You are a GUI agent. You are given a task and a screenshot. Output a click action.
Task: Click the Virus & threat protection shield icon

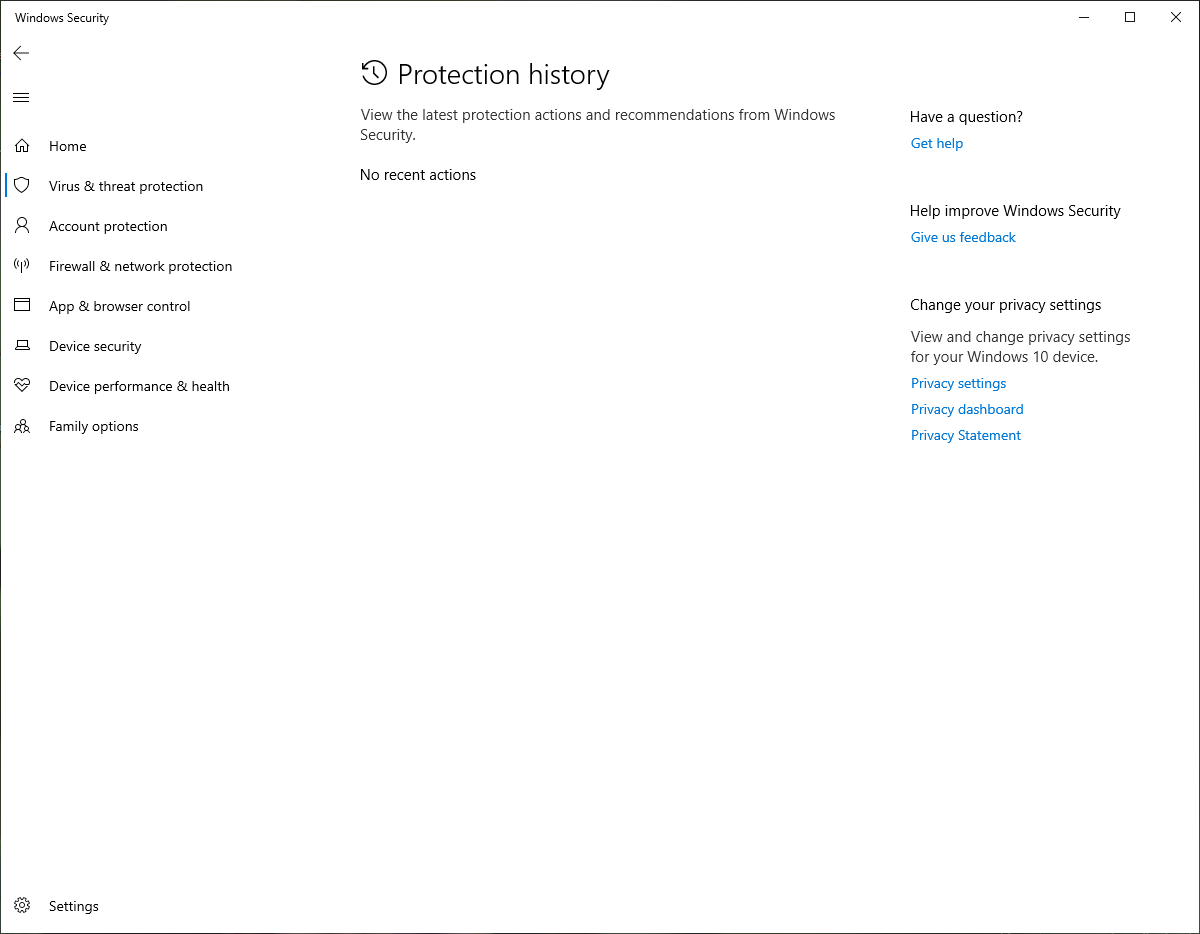tap(22, 186)
